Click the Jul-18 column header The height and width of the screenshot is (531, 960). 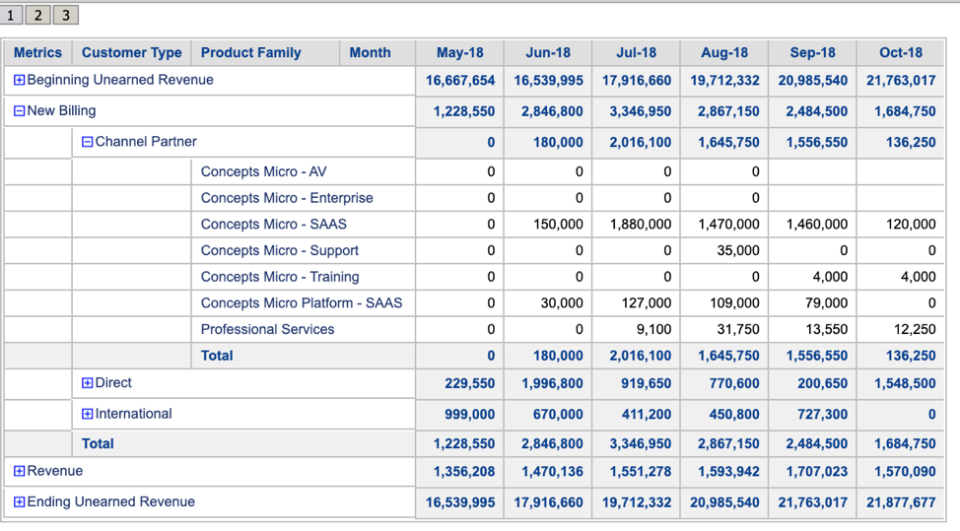pos(636,53)
